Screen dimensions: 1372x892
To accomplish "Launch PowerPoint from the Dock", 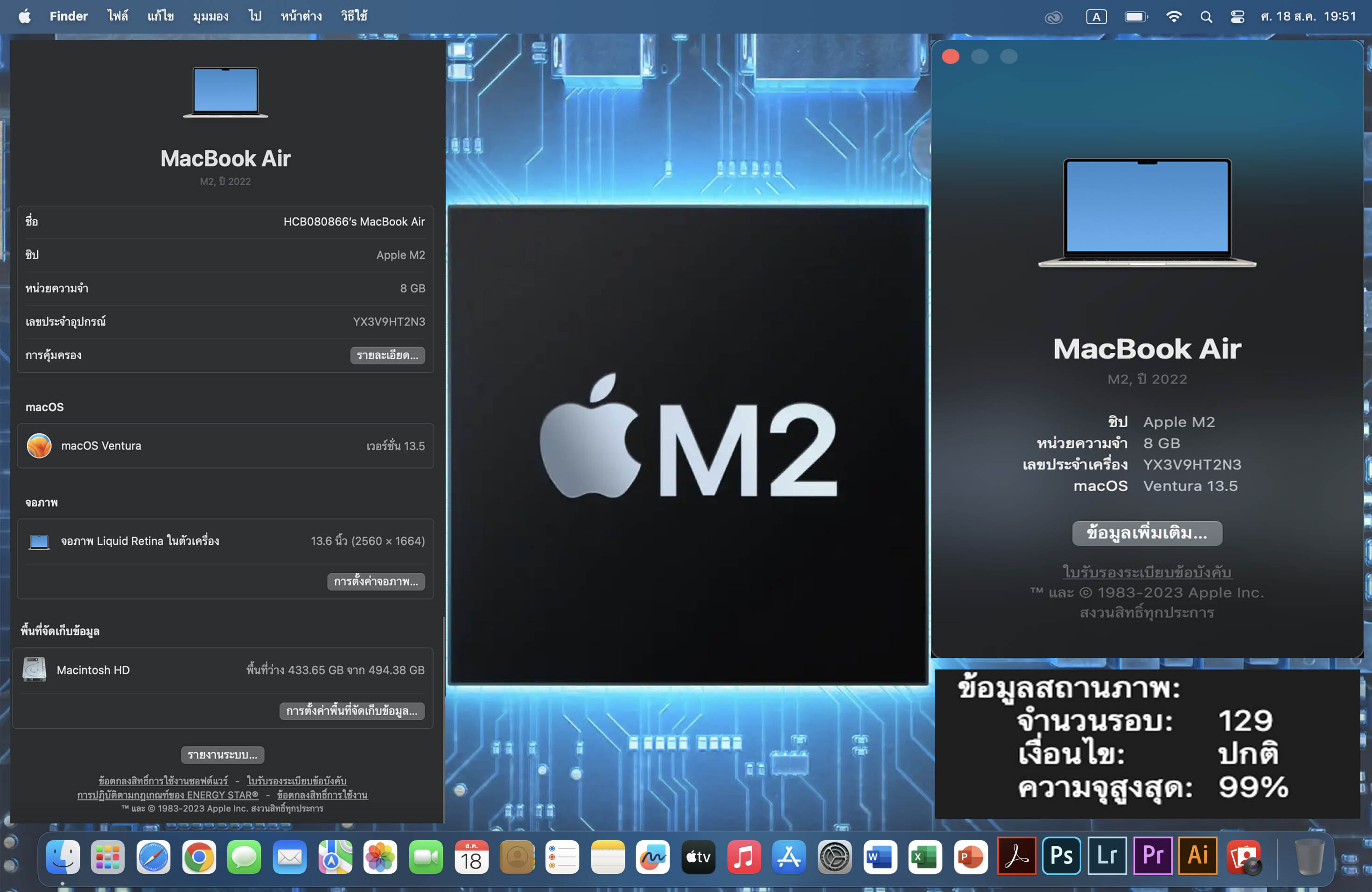I will click(x=971, y=857).
